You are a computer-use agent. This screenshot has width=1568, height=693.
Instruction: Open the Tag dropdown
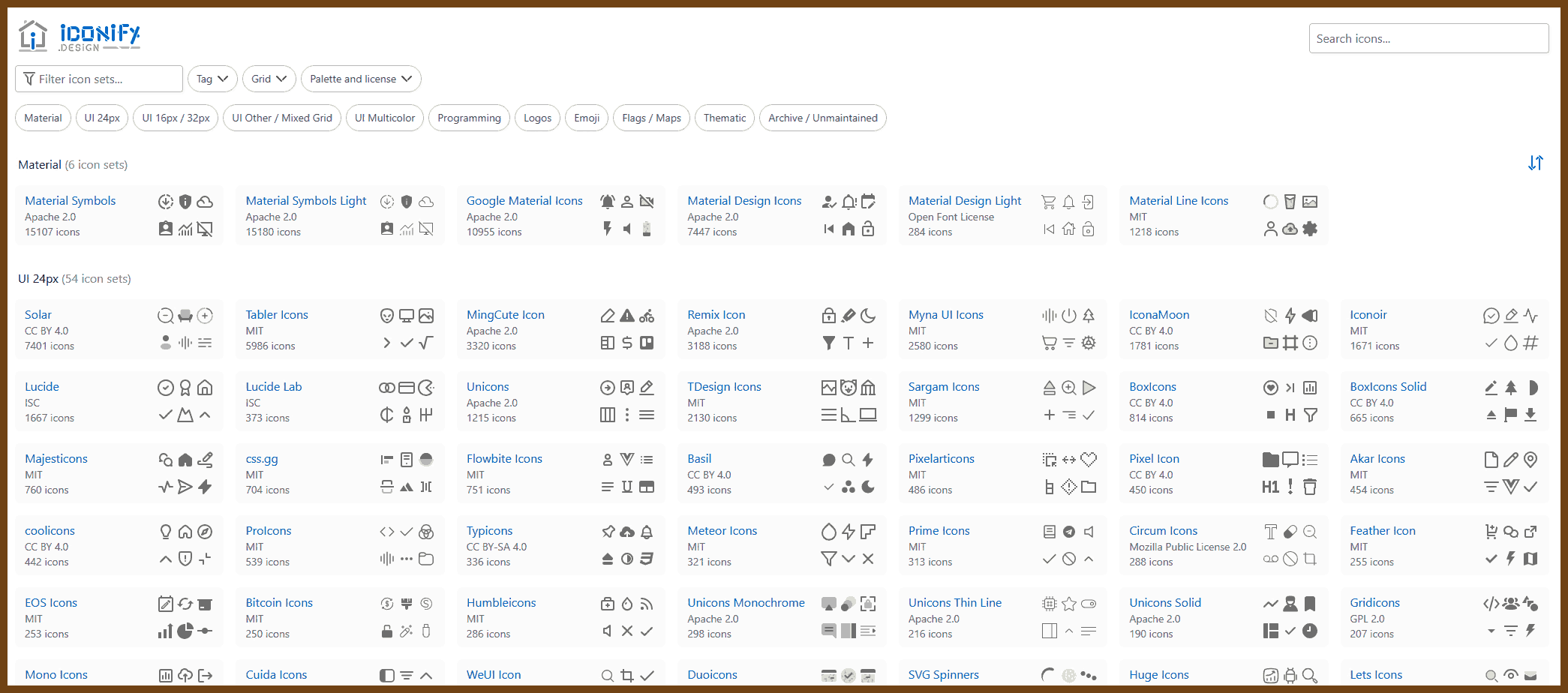tap(212, 79)
